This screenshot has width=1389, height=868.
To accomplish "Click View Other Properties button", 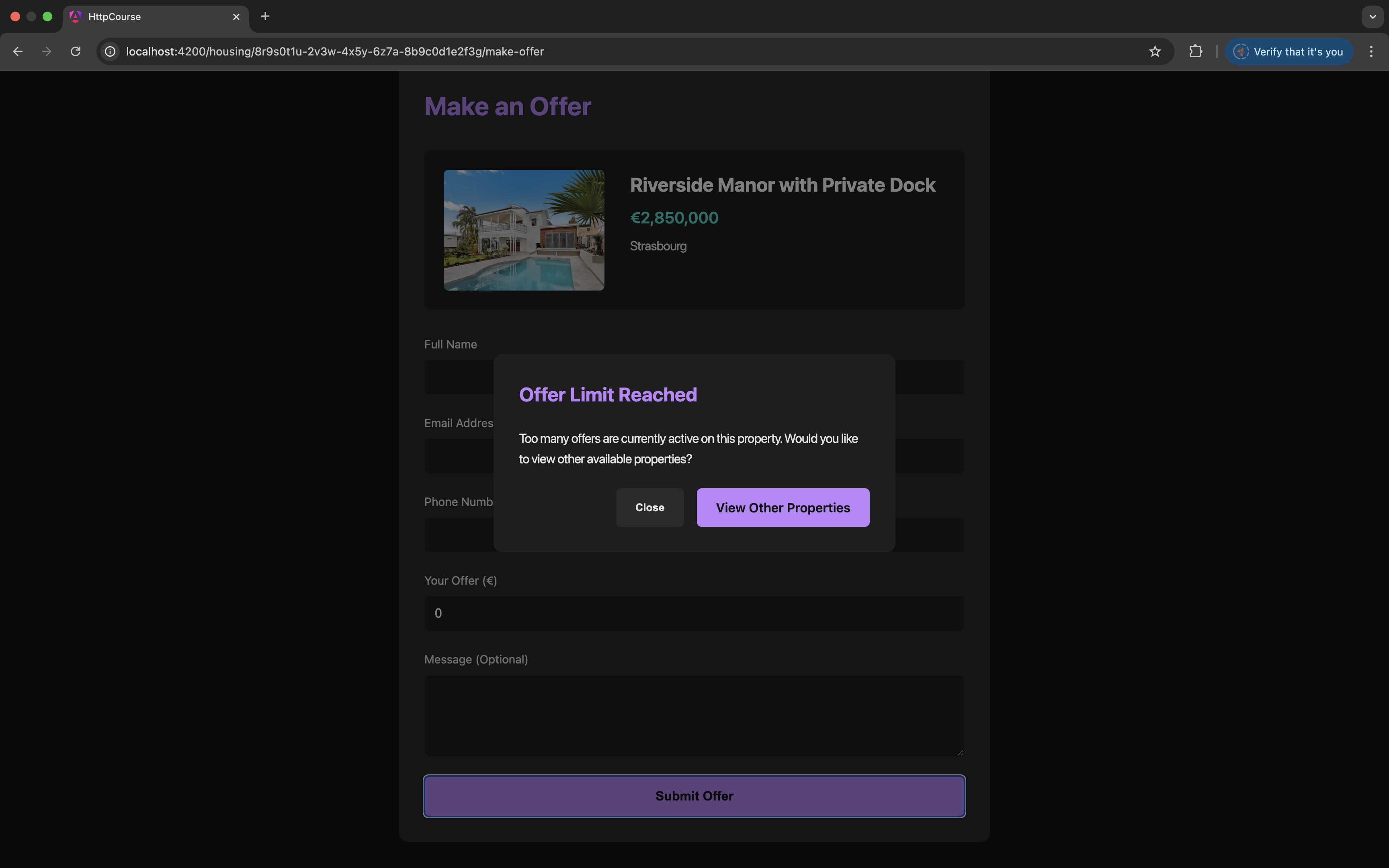I will tap(782, 508).
